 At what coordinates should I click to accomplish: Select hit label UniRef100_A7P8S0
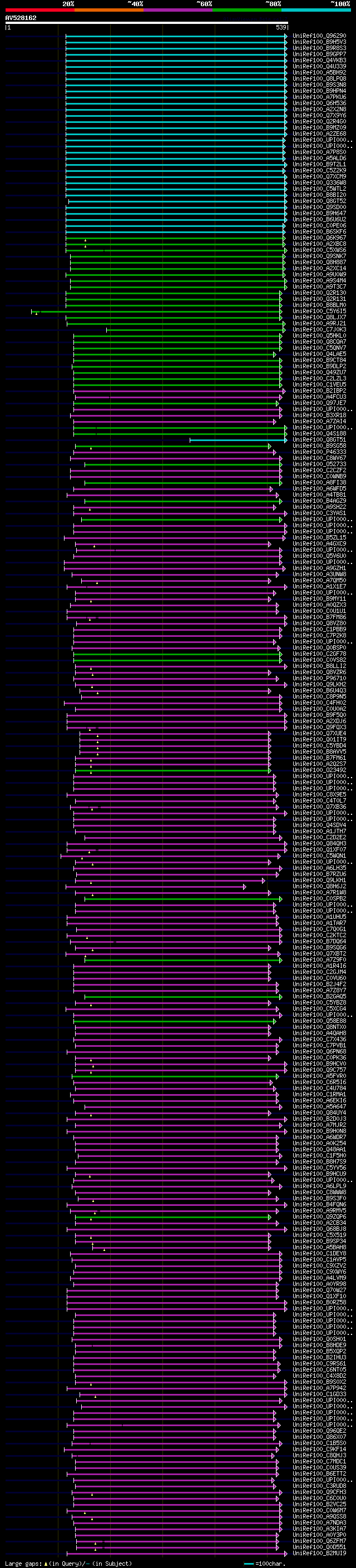[x=319, y=152]
